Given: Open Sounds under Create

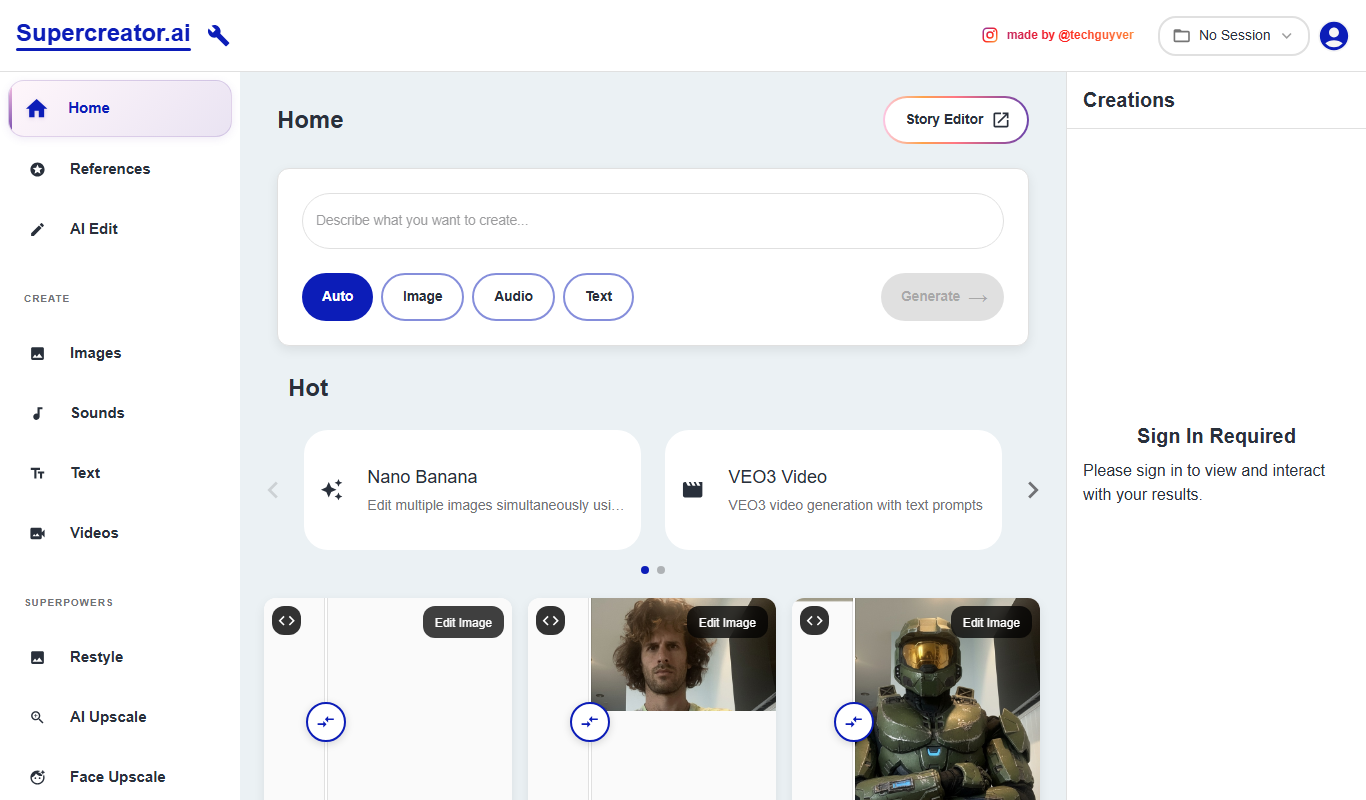Looking at the screenshot, I should coord(120,413).
